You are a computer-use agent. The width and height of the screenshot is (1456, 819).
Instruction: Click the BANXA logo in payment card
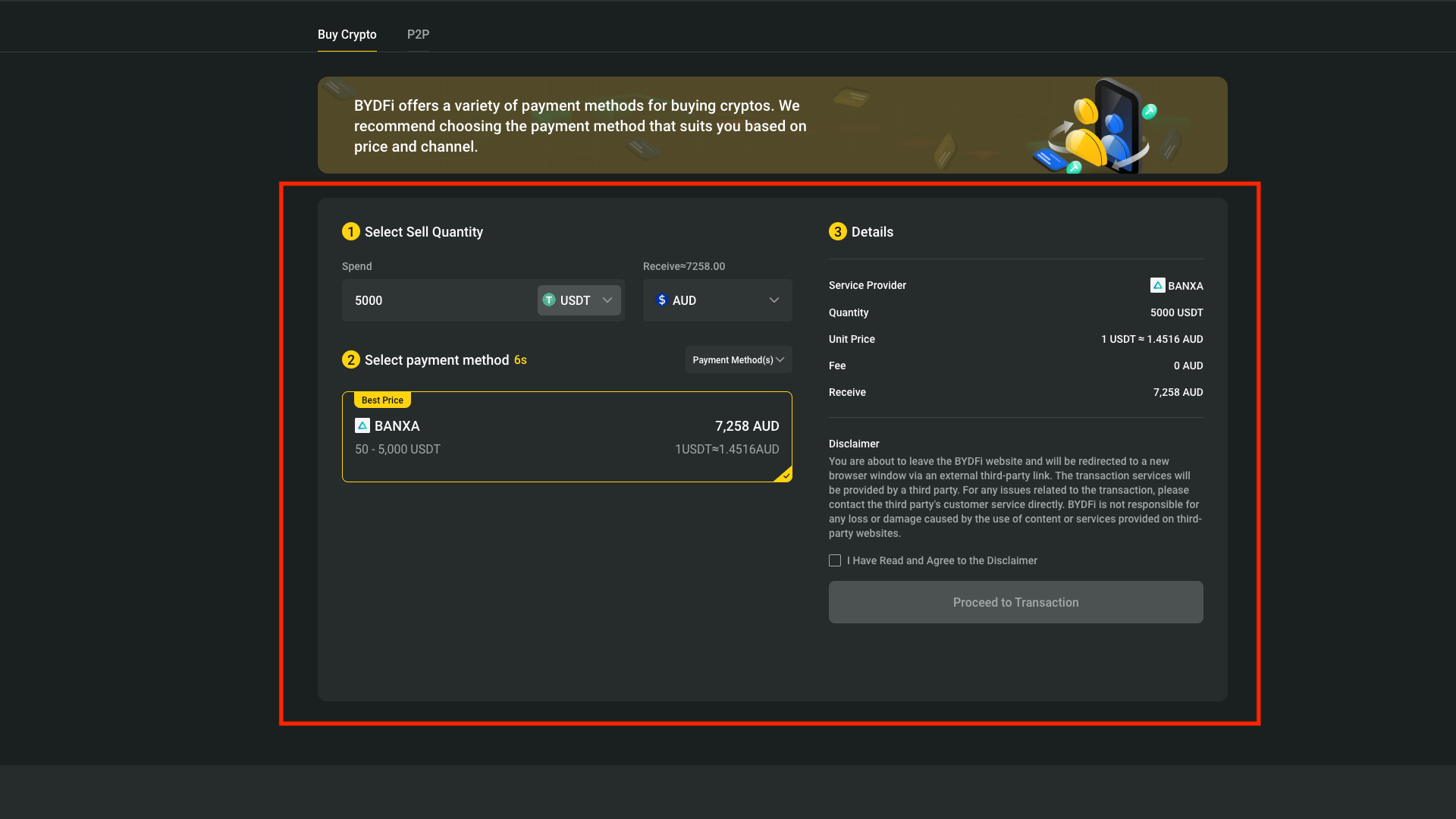click(x=362, y=426)
